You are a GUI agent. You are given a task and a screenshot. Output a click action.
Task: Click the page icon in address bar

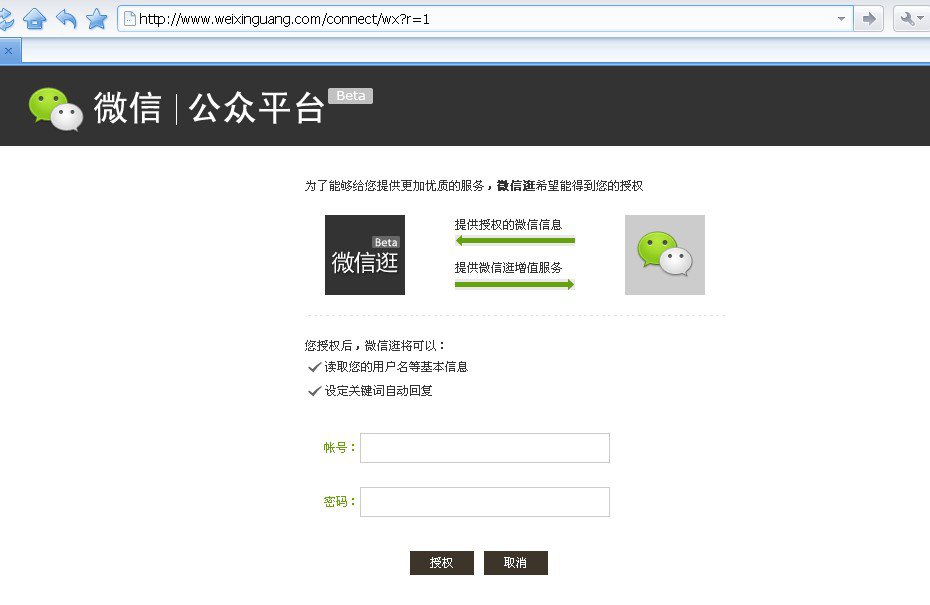point(129,19)
